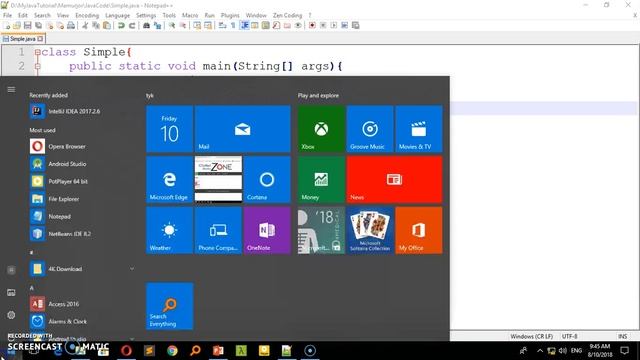Open the Phone Companion tile
The image size is (640, 360).
[x=218, y=230]
